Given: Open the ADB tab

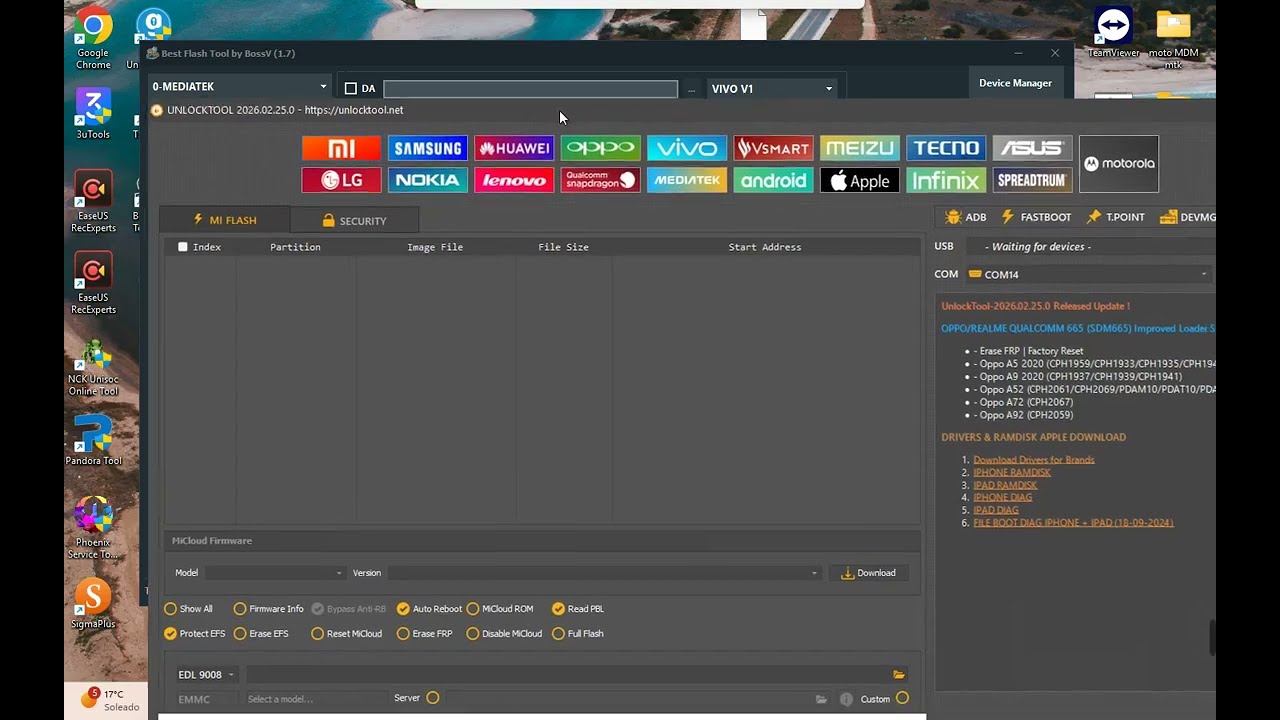Looking at the screenshot, I should click(966, 217).
